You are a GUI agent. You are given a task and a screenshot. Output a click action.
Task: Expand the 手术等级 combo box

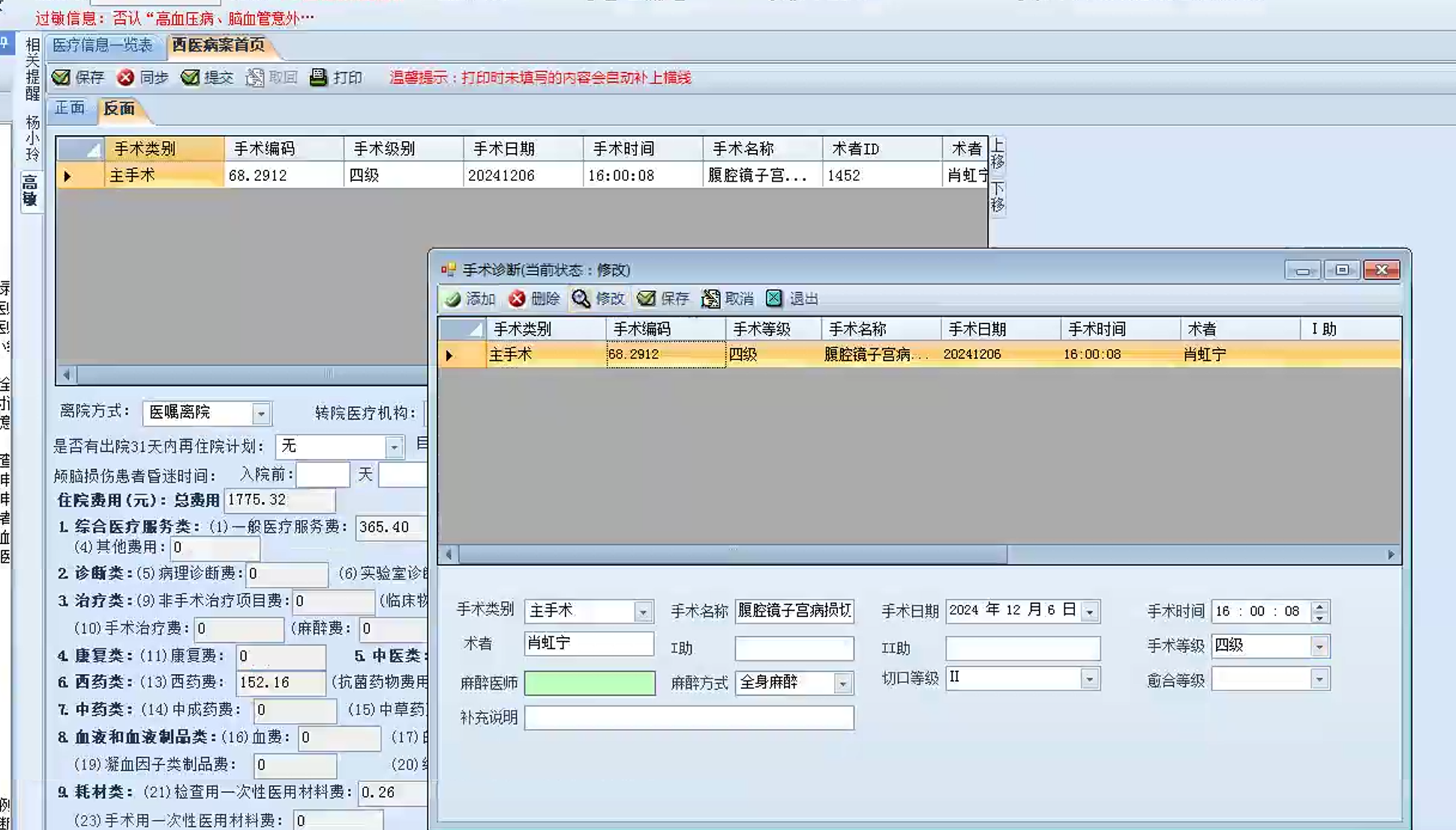pos(1319,646)
